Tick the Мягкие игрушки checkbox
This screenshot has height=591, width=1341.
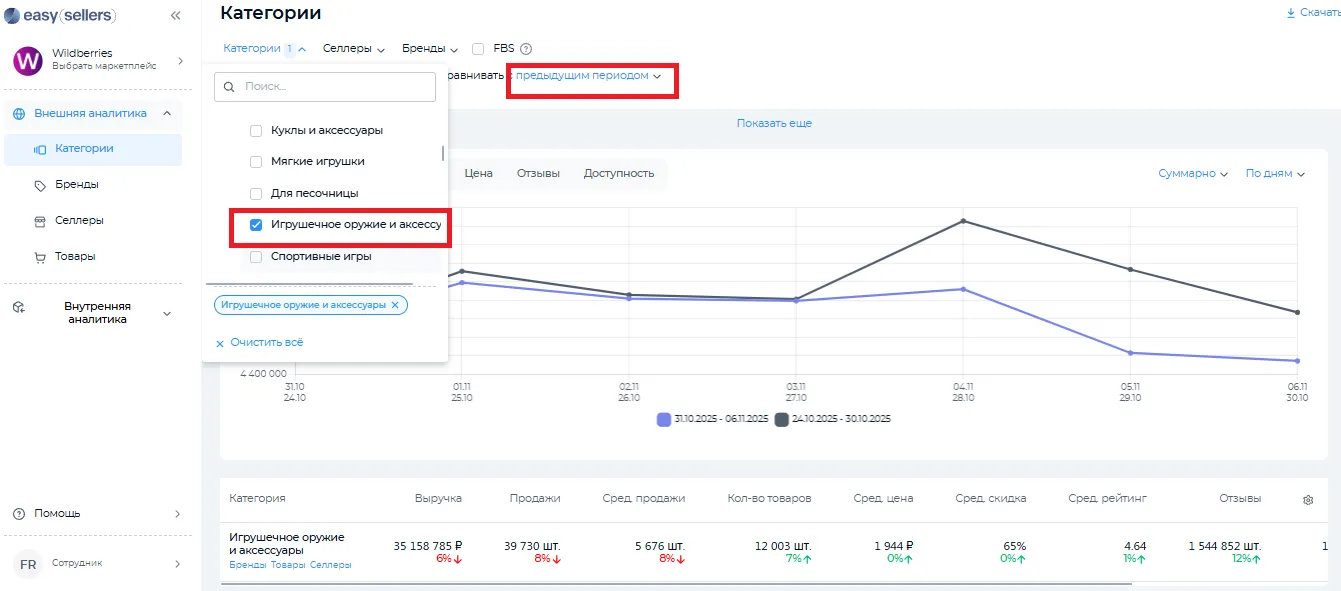click(x=256, y=162)
